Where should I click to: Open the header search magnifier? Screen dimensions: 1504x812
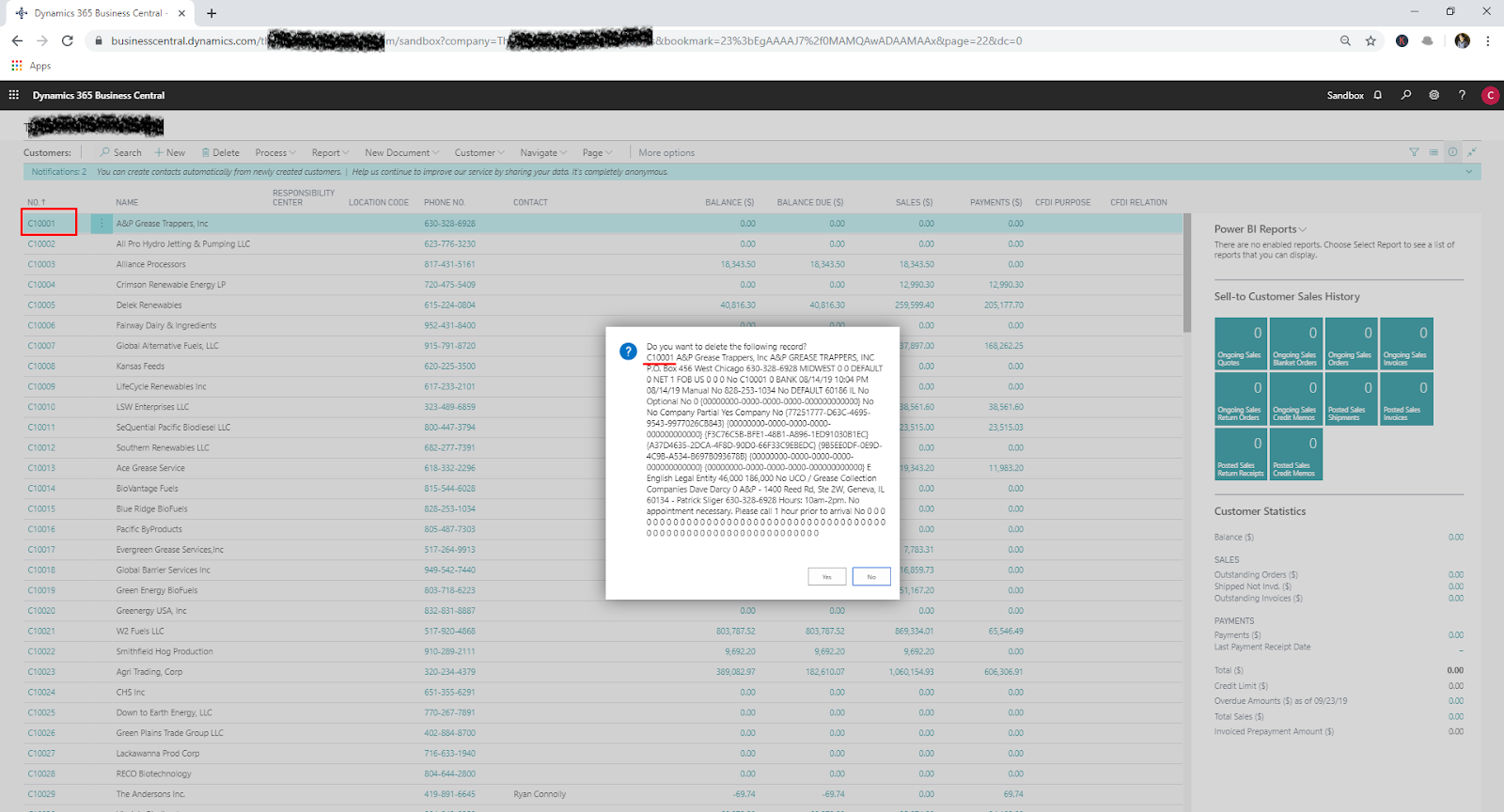click(x=1406, y=95)
